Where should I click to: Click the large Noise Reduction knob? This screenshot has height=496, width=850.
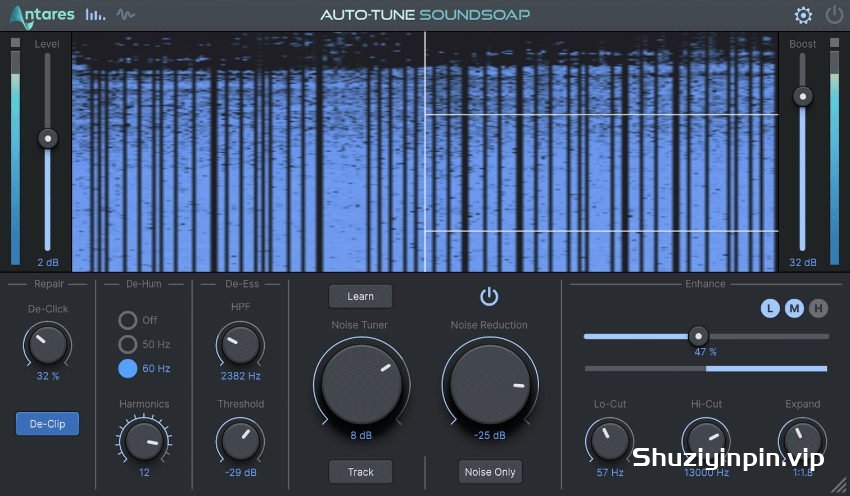(490, 385)
